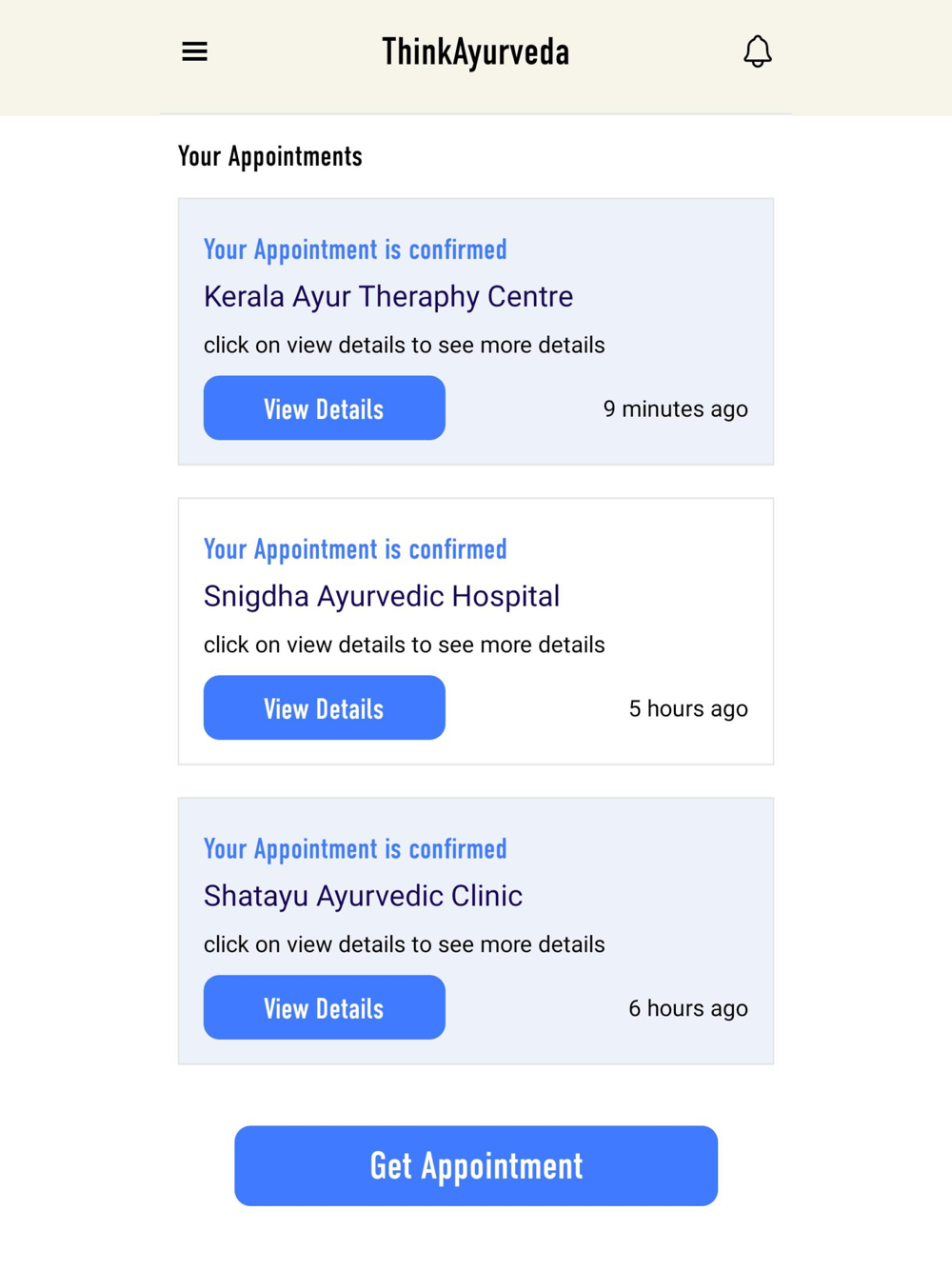Open notifications via the bell icon

[x=757, y=51]
